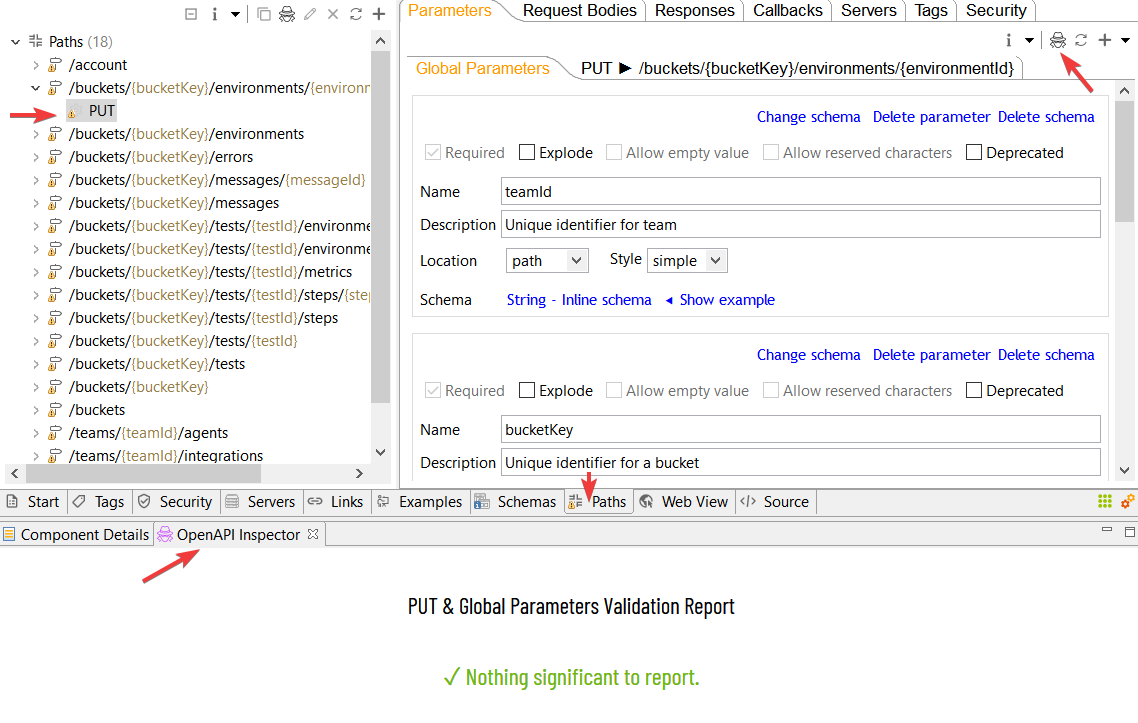1138x723 pixels.
Task: Click the /buckets/{bucketKey}/tests path icon
Action: 54,364
